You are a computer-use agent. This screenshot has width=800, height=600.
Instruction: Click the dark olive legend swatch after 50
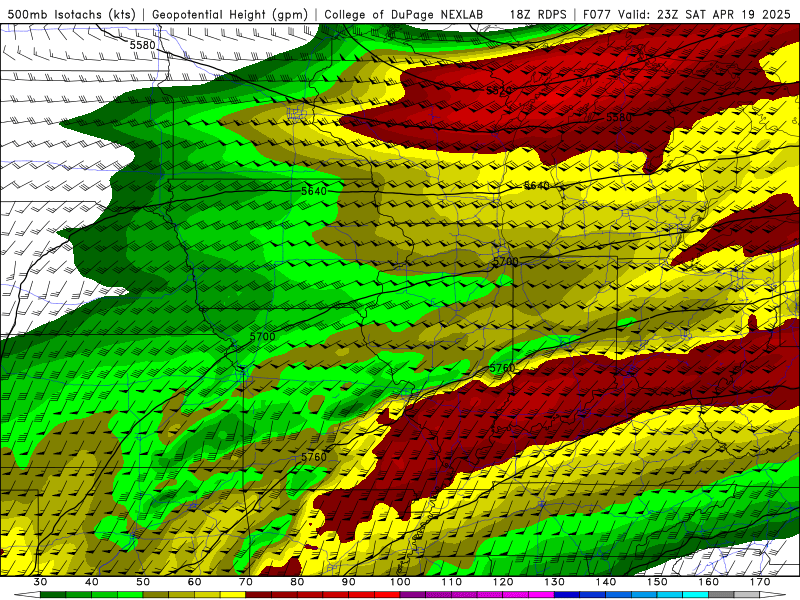[x=156, y=595]
